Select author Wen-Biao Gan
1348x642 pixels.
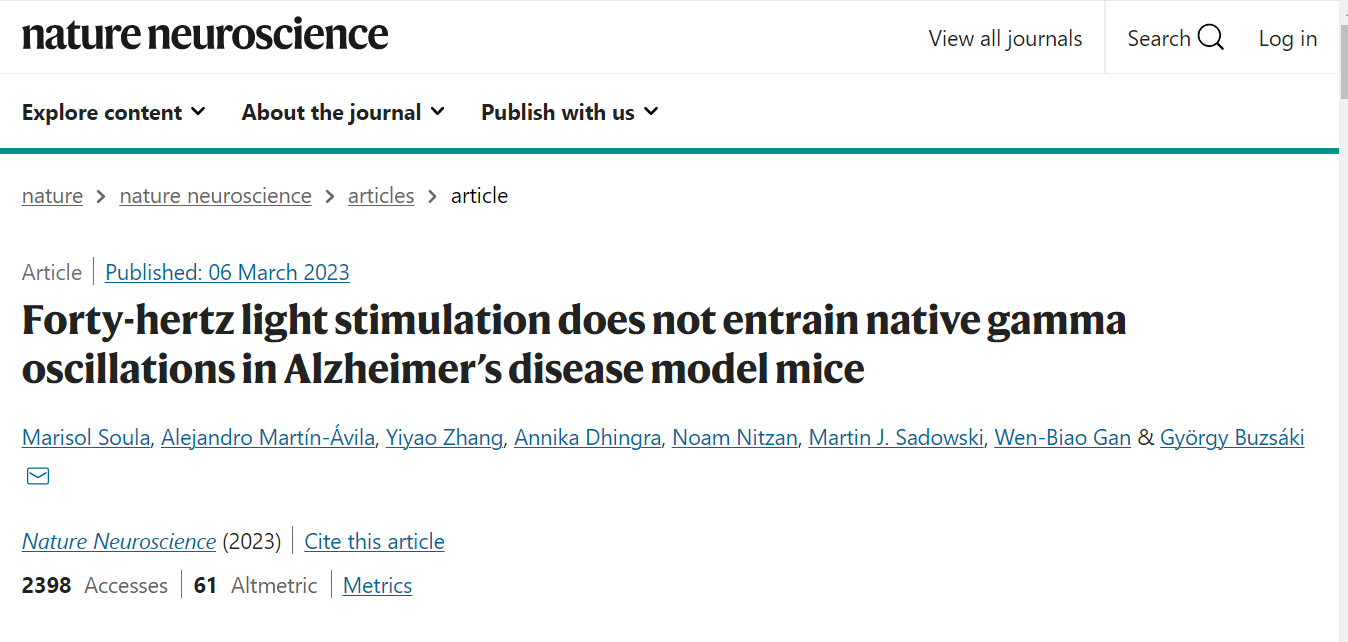pyautogui.click(x=1062, y=438)
